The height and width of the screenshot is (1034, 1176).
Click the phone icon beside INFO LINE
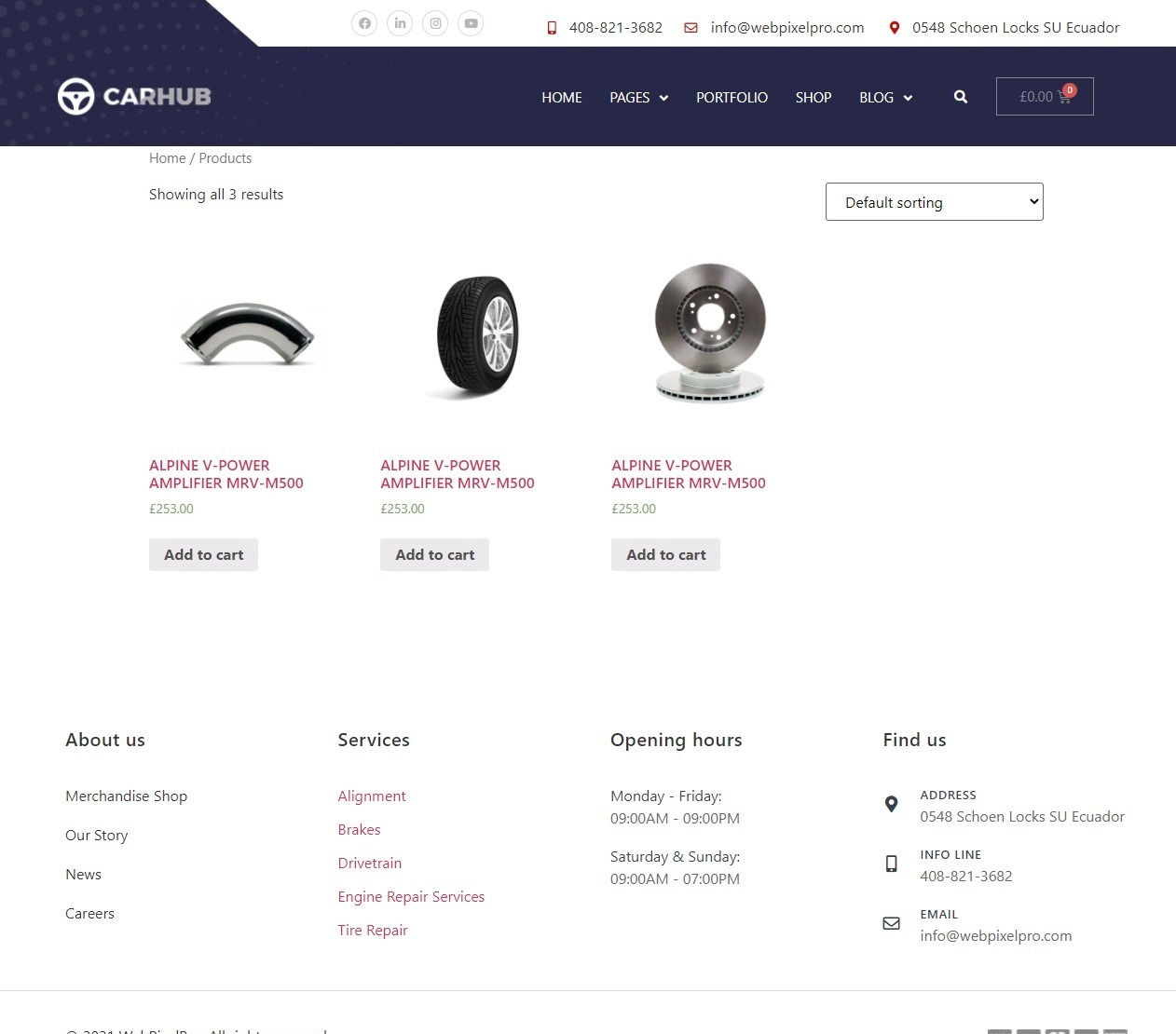[891, 864]
